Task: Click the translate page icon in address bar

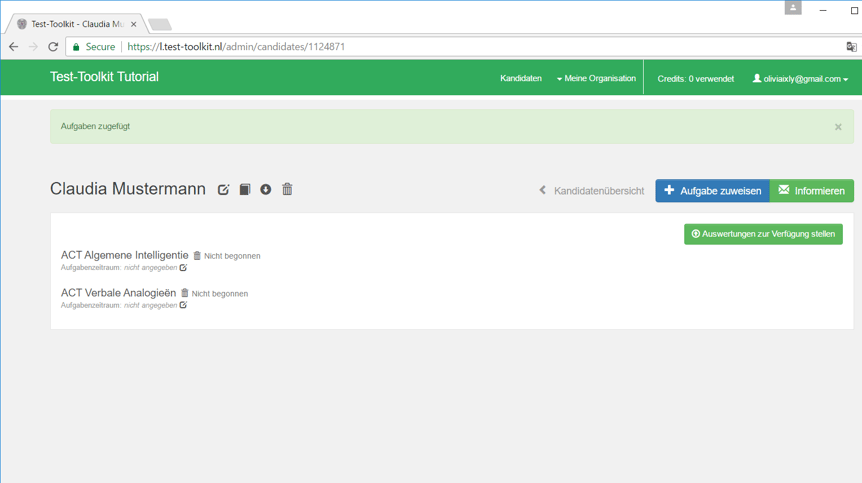Action: [x=851, y=47]
